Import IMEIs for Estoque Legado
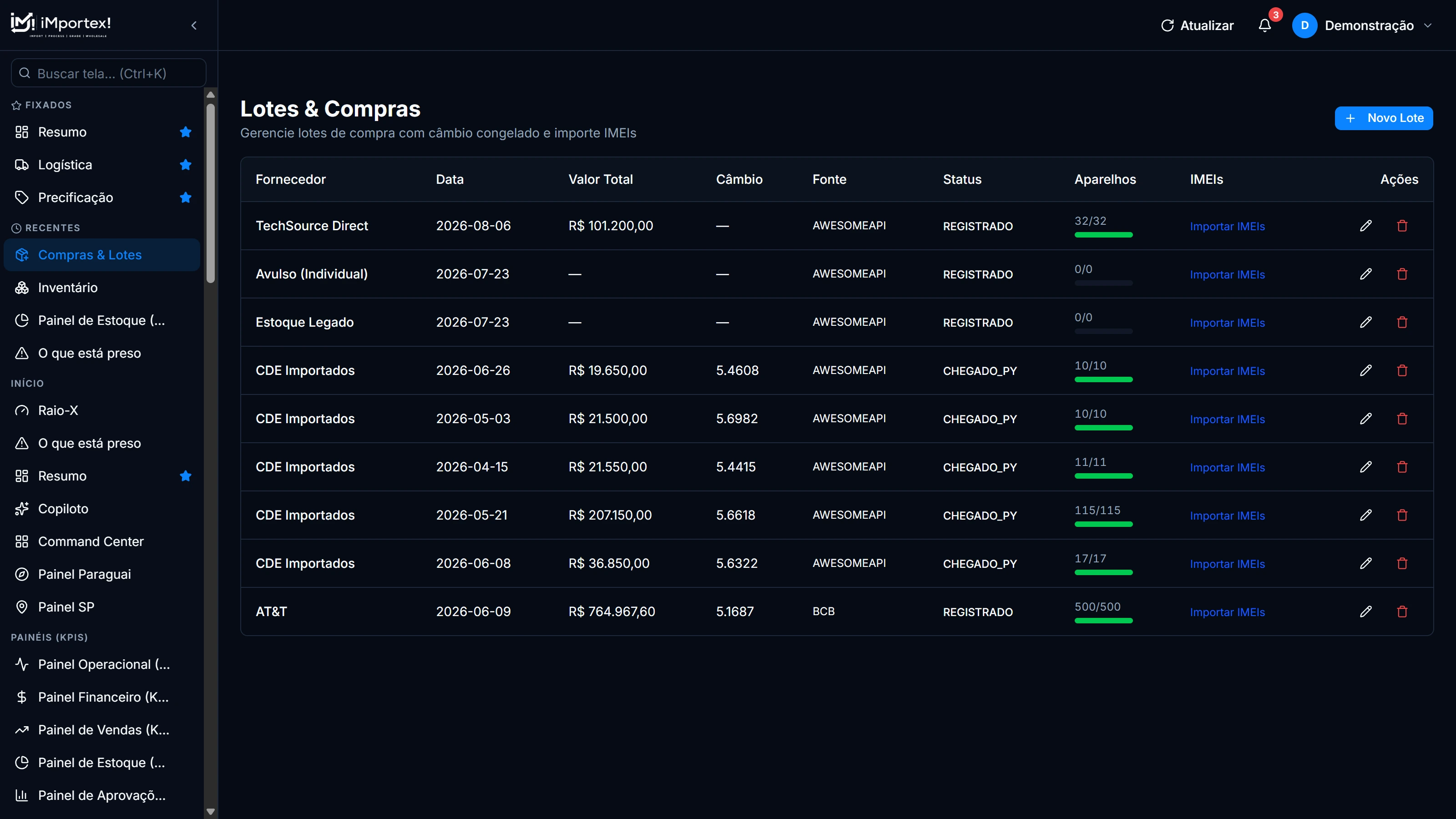 point(1227,323)
